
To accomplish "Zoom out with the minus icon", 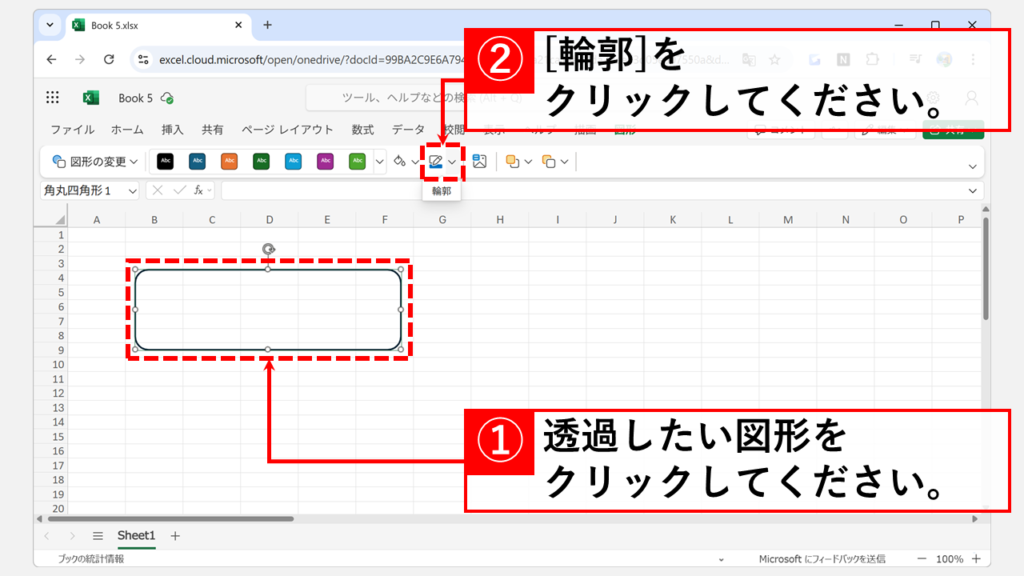I will coord(921,558).
